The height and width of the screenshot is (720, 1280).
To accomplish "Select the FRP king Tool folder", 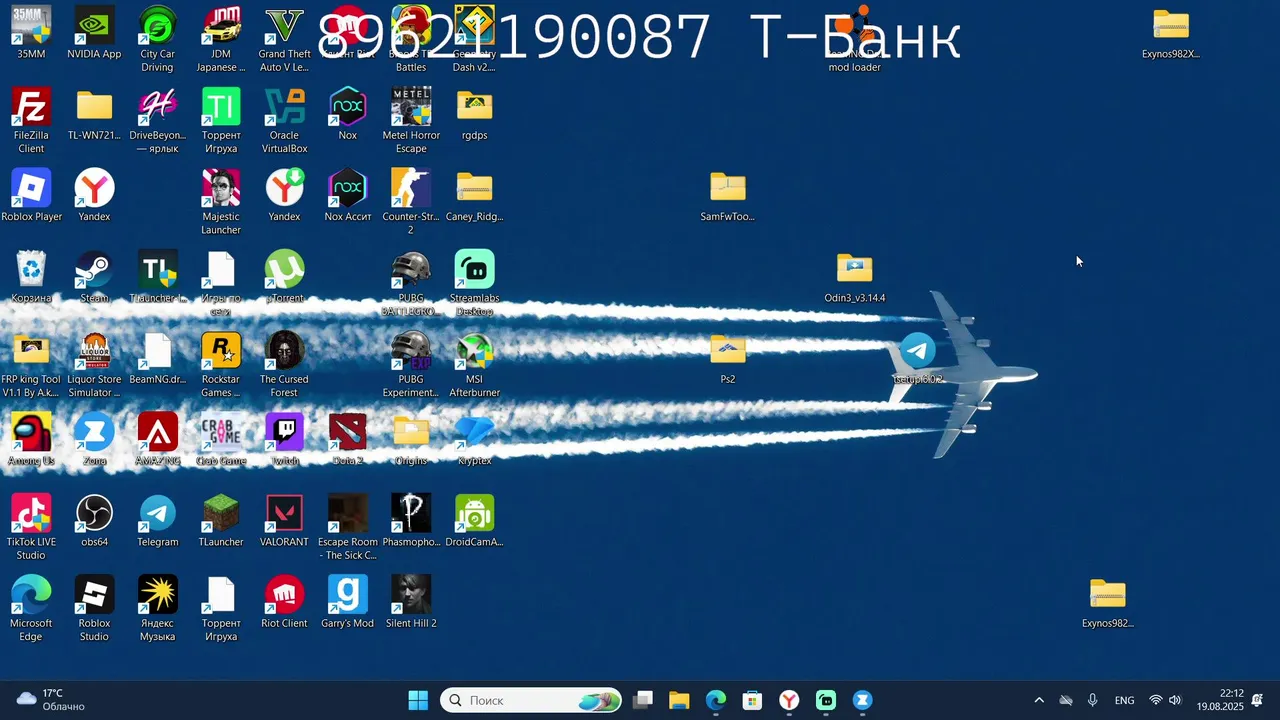I will [x=31, y=351].
